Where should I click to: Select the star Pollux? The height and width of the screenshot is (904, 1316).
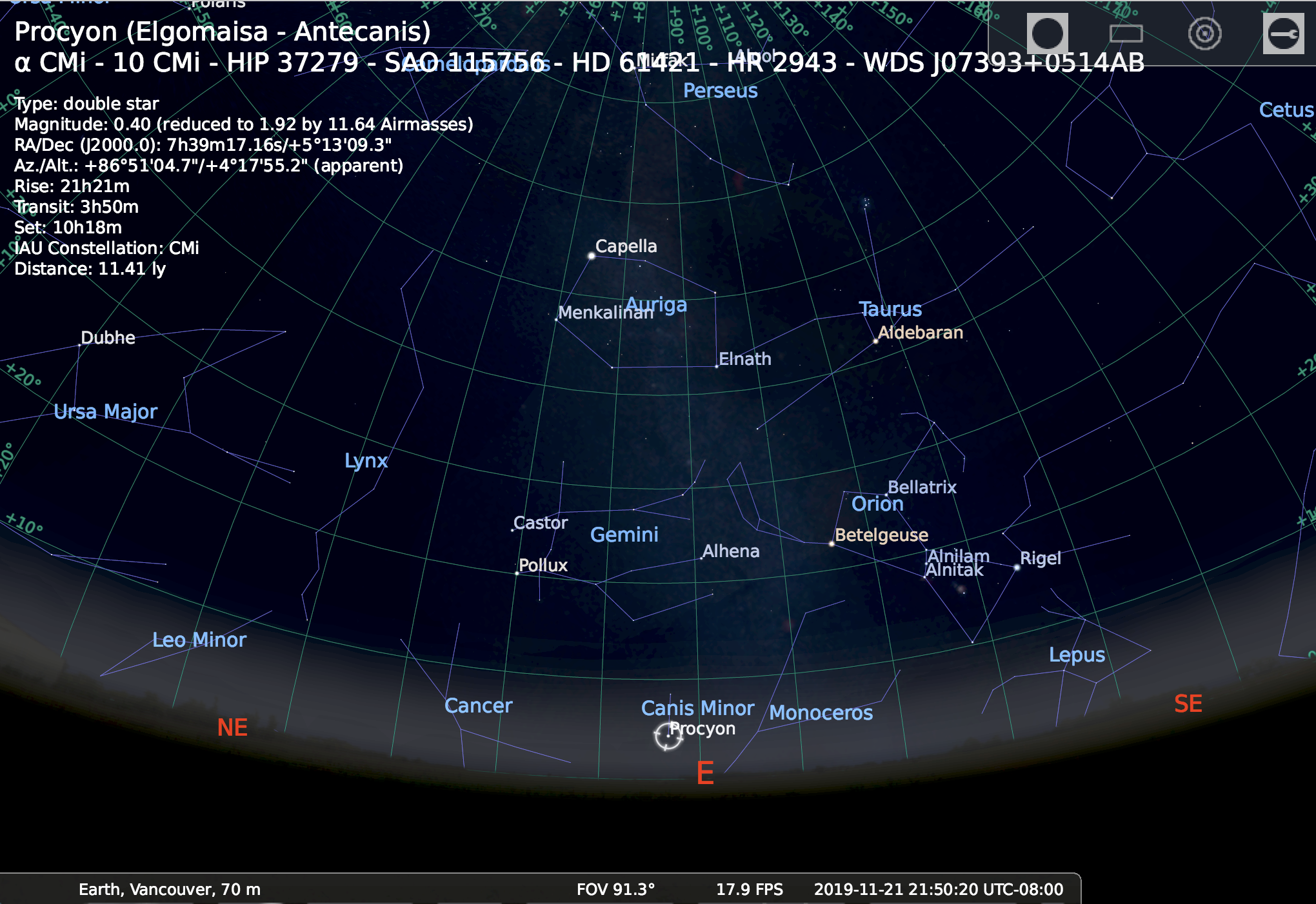tap(517, 573)
